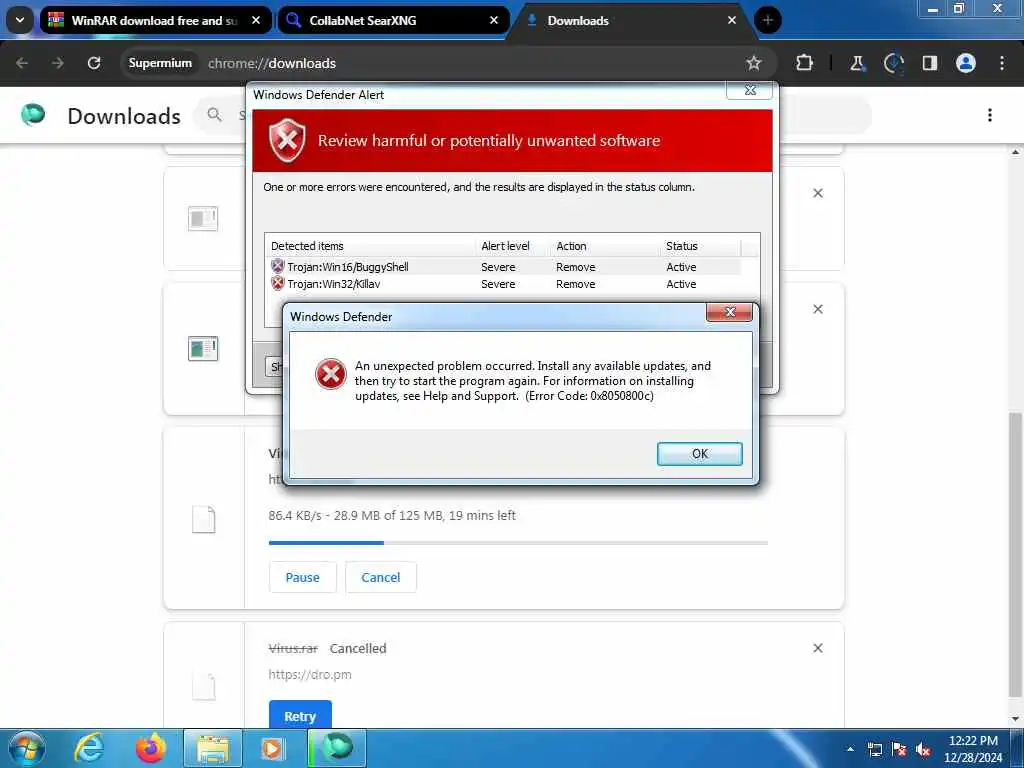Open the browser main menu
This screenshot has height=768, width=1024.
click(1002, 63)
